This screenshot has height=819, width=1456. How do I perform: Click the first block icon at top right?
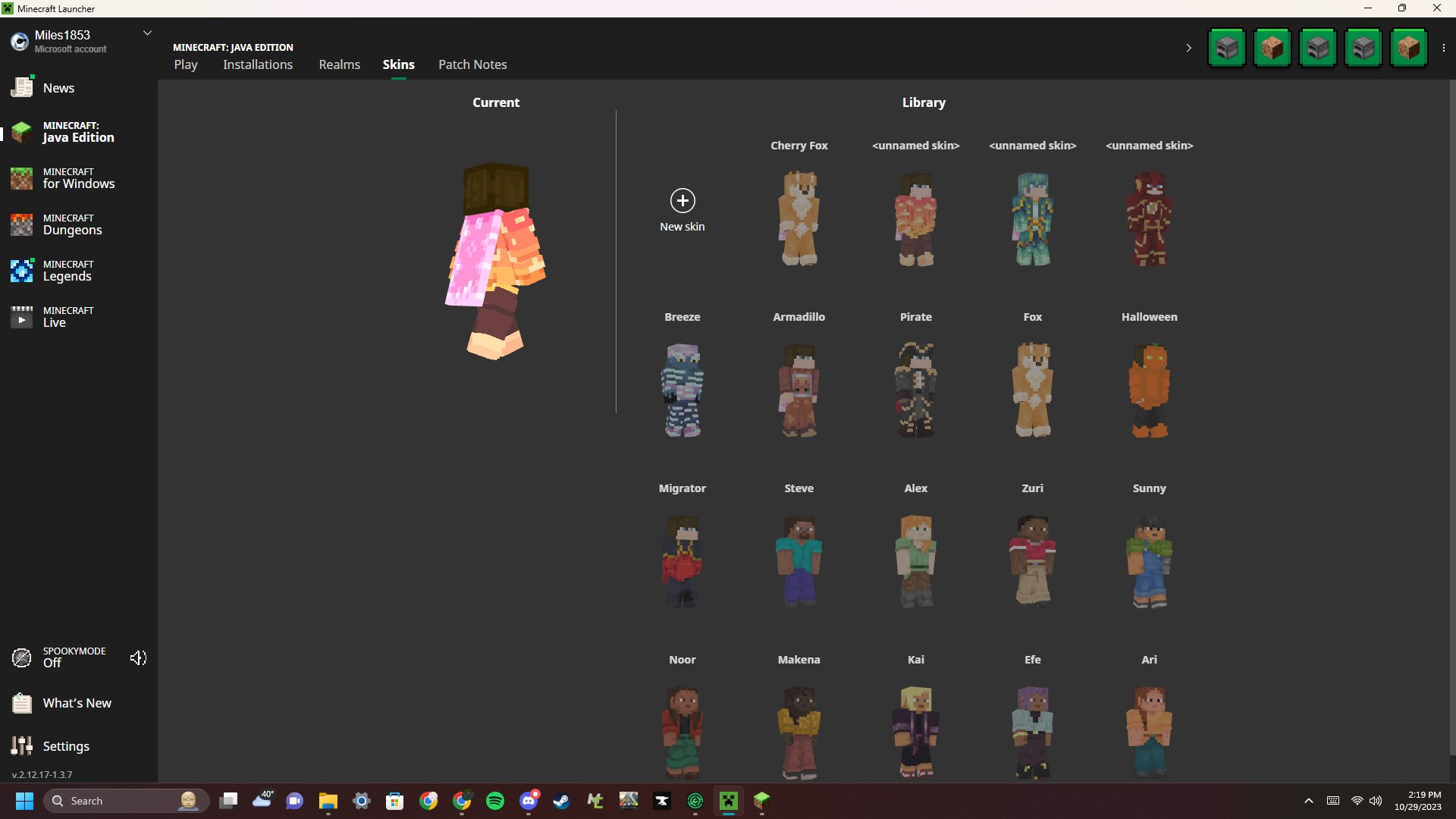[1226, 49]
